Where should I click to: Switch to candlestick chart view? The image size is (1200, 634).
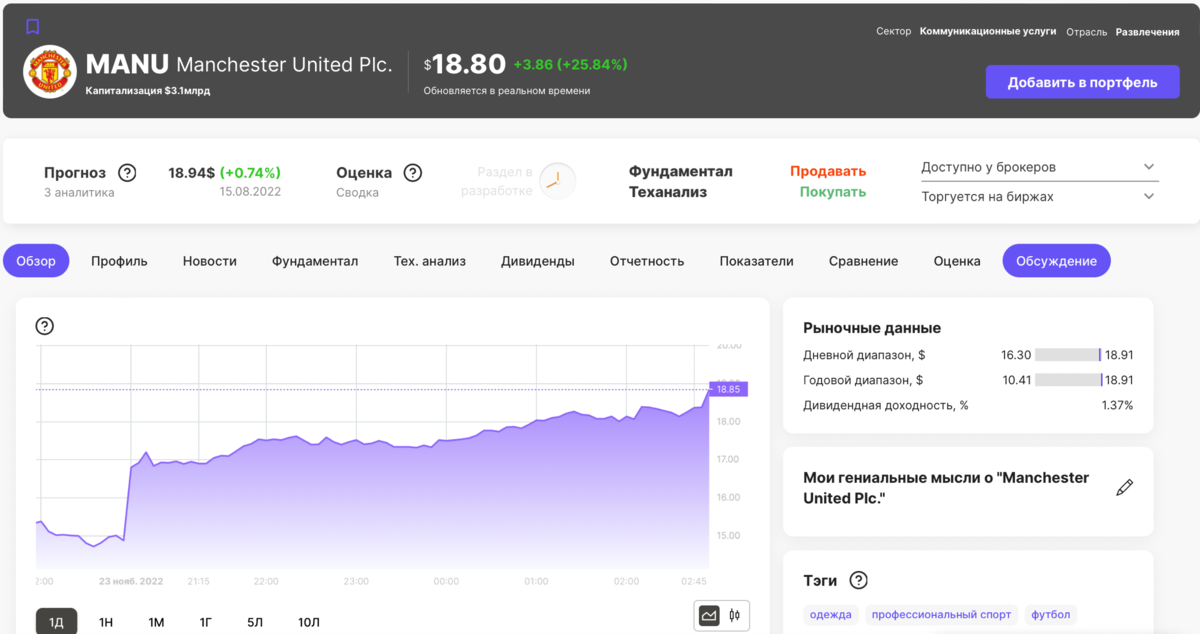[x=735, y=615]
